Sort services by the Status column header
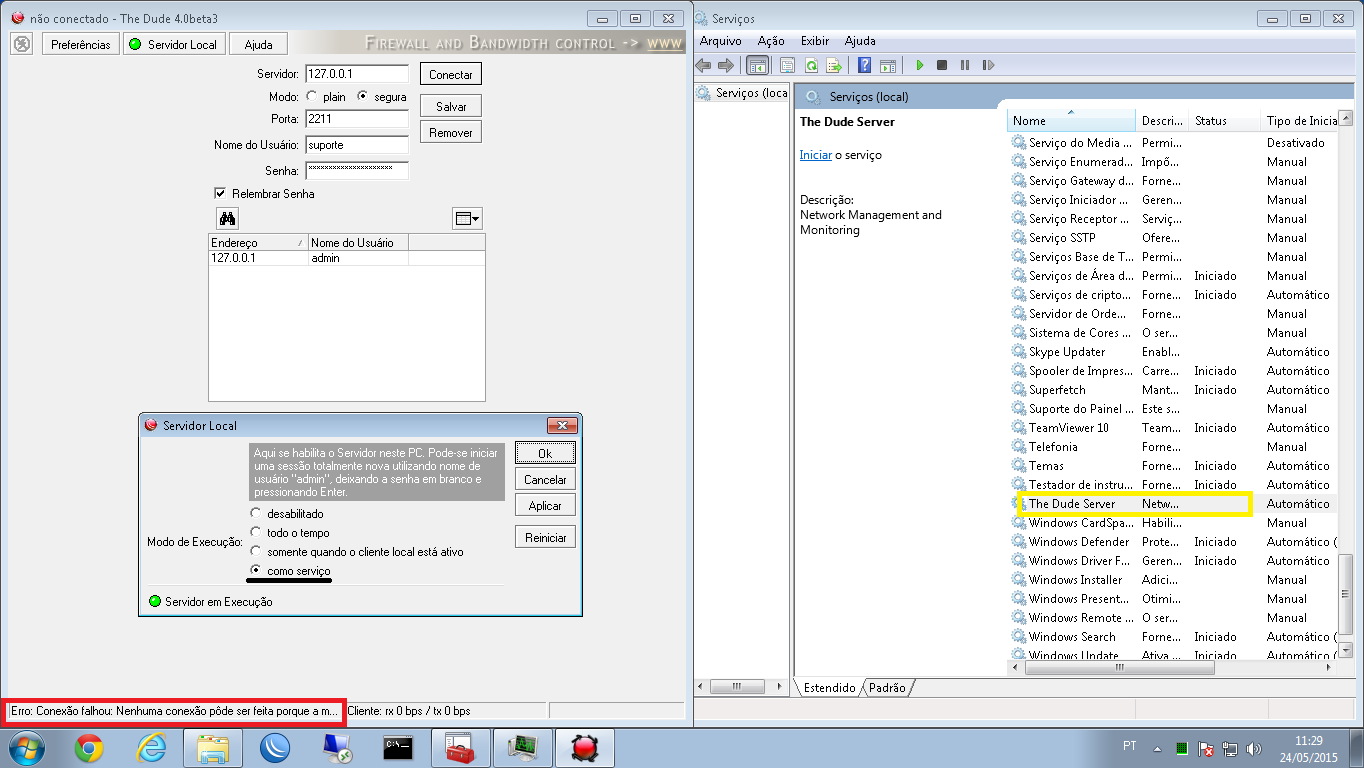 click(x=1225, y=121)
